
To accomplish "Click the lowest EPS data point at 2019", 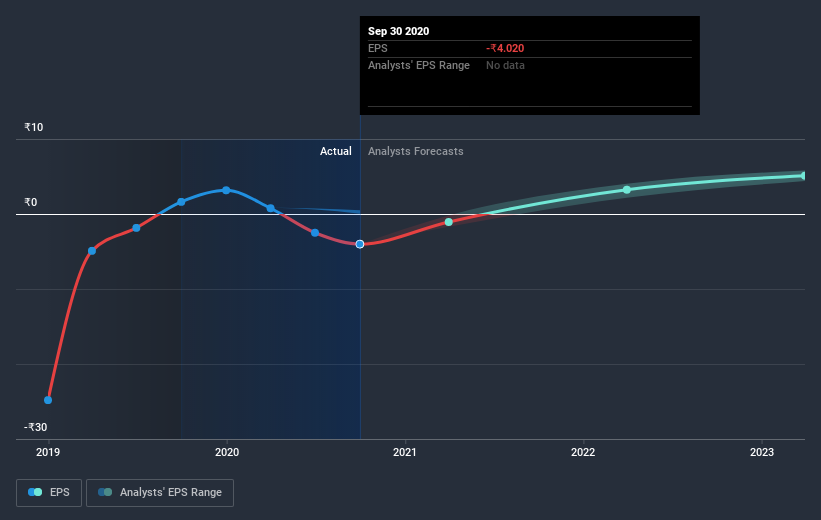I will (48, 400).
